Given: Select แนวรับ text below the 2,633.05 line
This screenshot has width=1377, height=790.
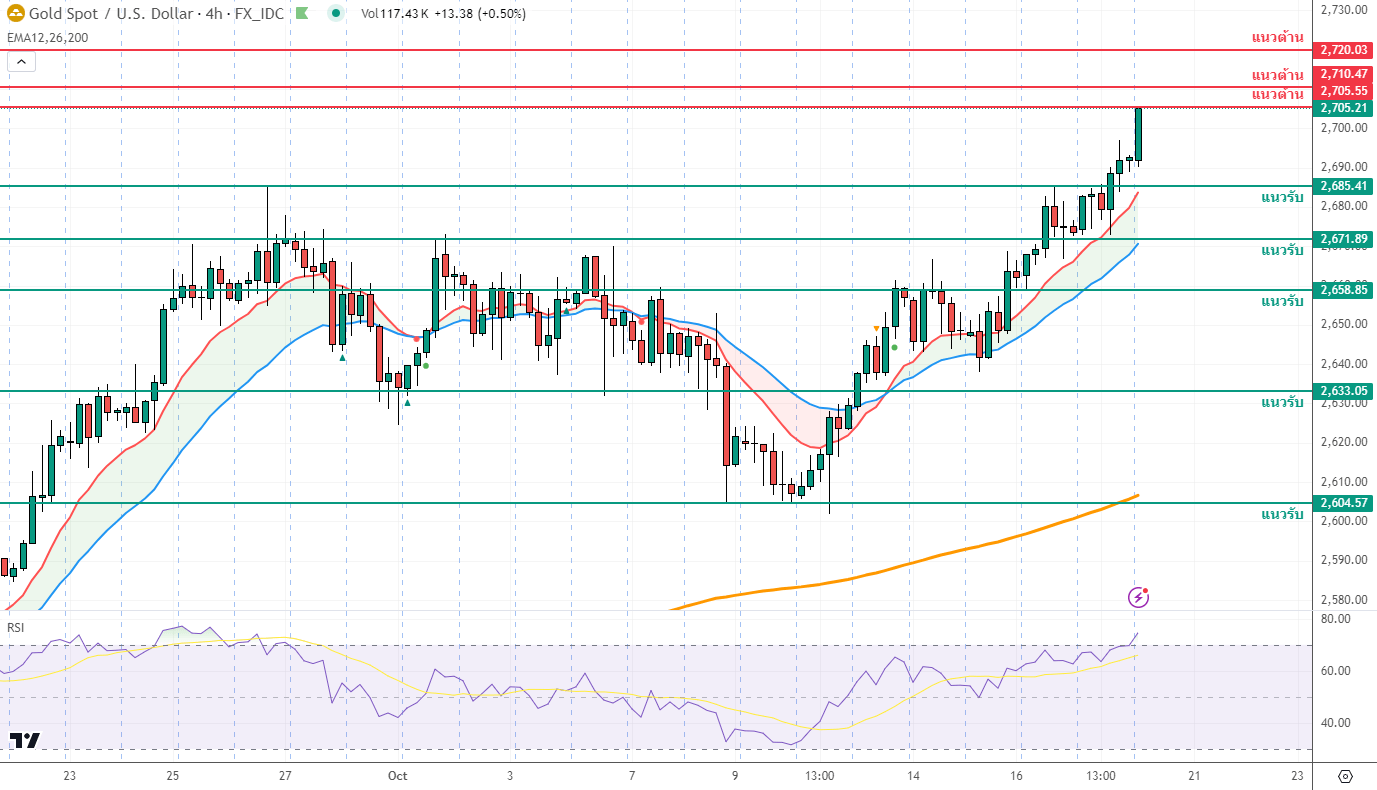Looking at the screenshot, I should (1282, 403).
